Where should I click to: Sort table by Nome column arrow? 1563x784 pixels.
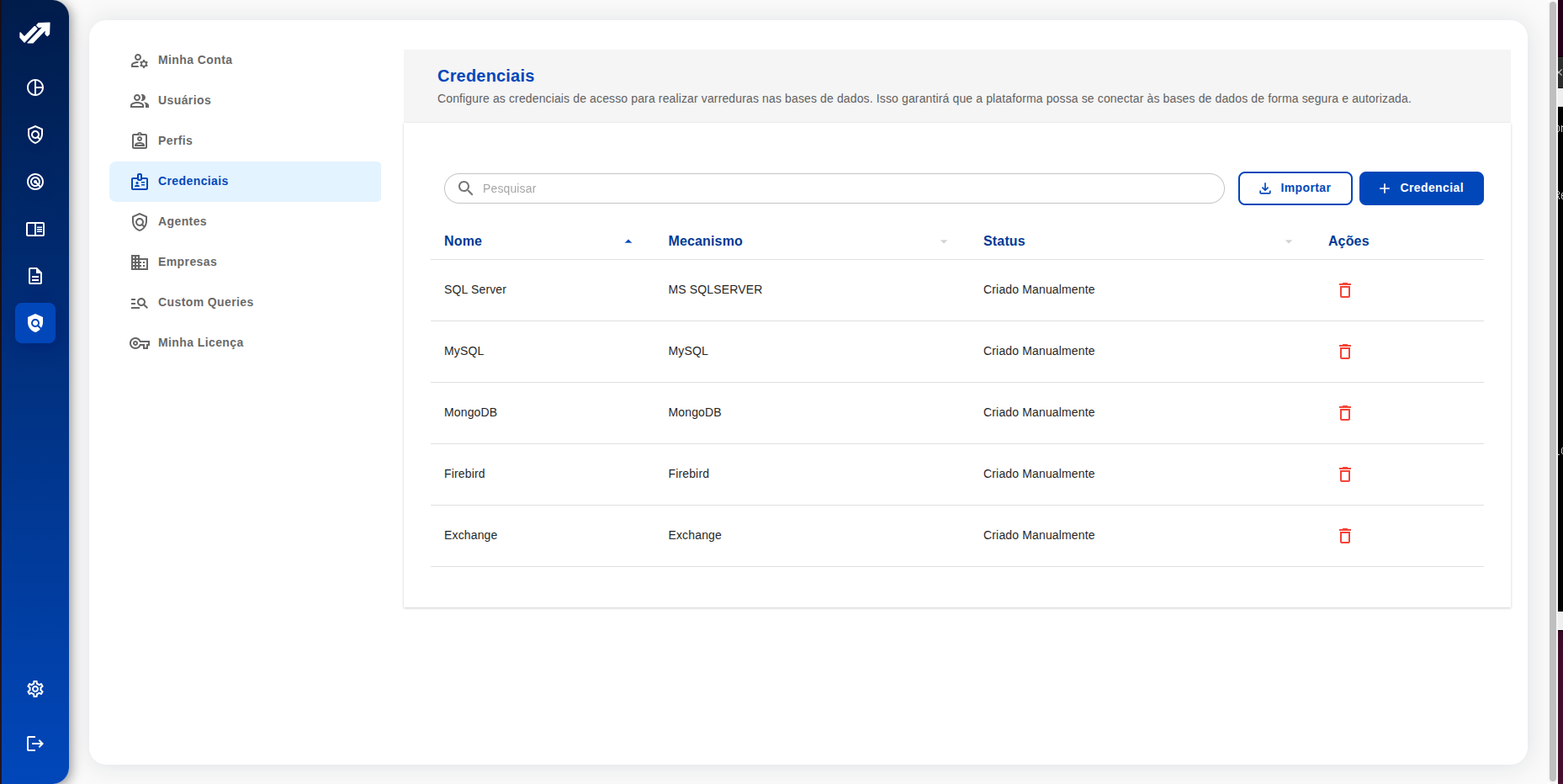628,241
